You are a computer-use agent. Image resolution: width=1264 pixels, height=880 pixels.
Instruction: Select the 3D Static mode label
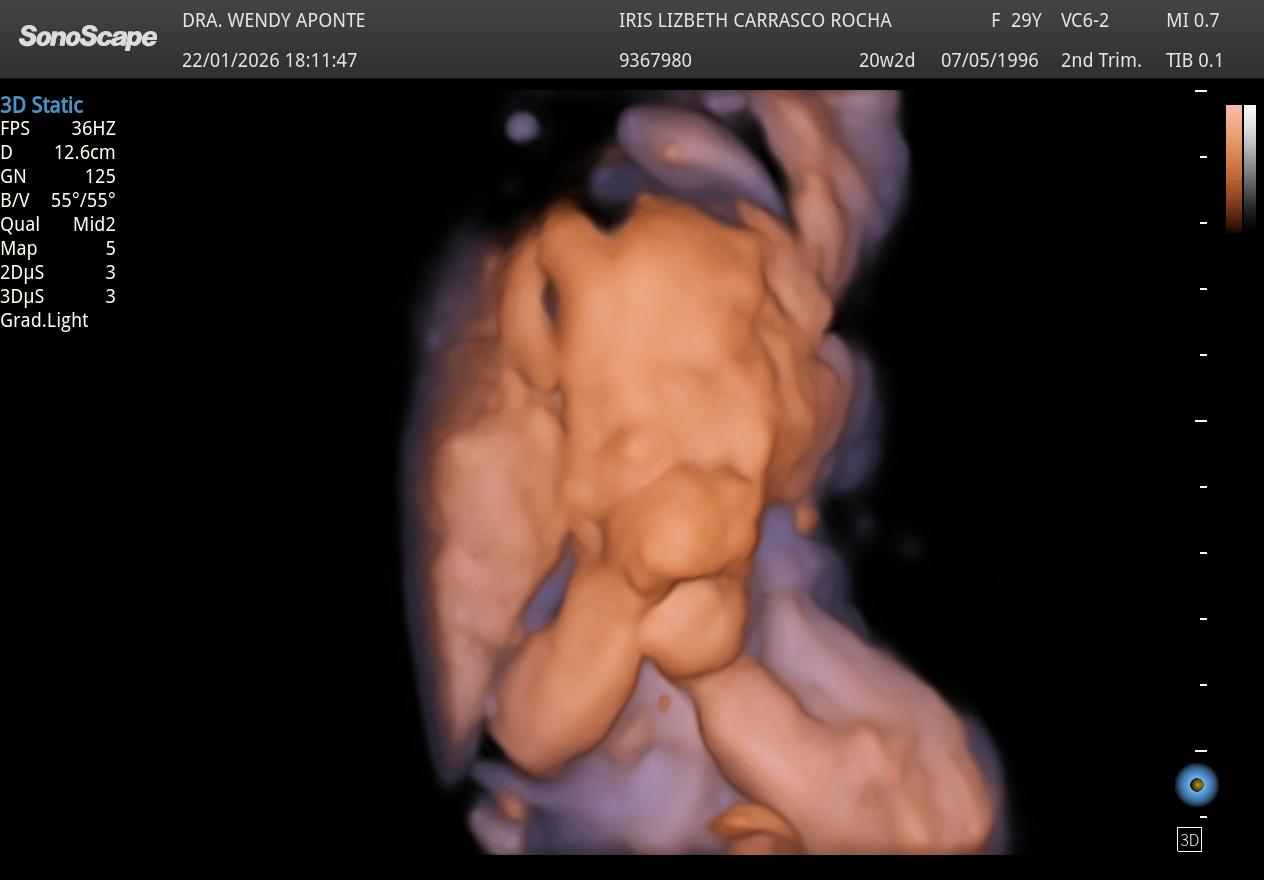42,105
